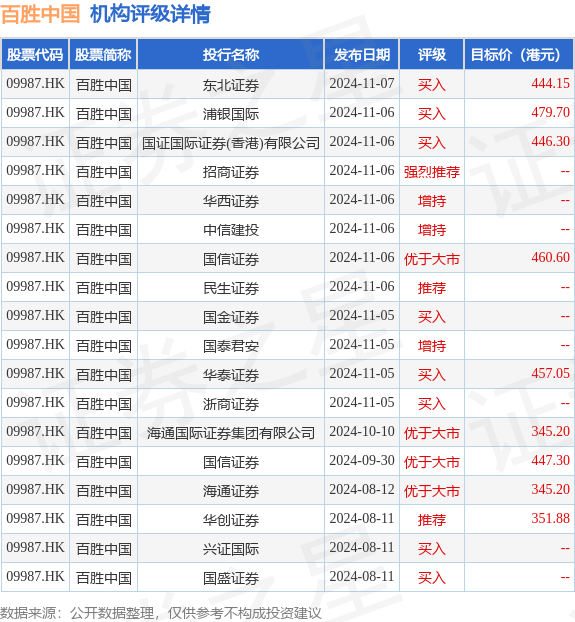Click target price 447.30
The width and height of the screenshot is (575, 622).
[x=550, y=460]
